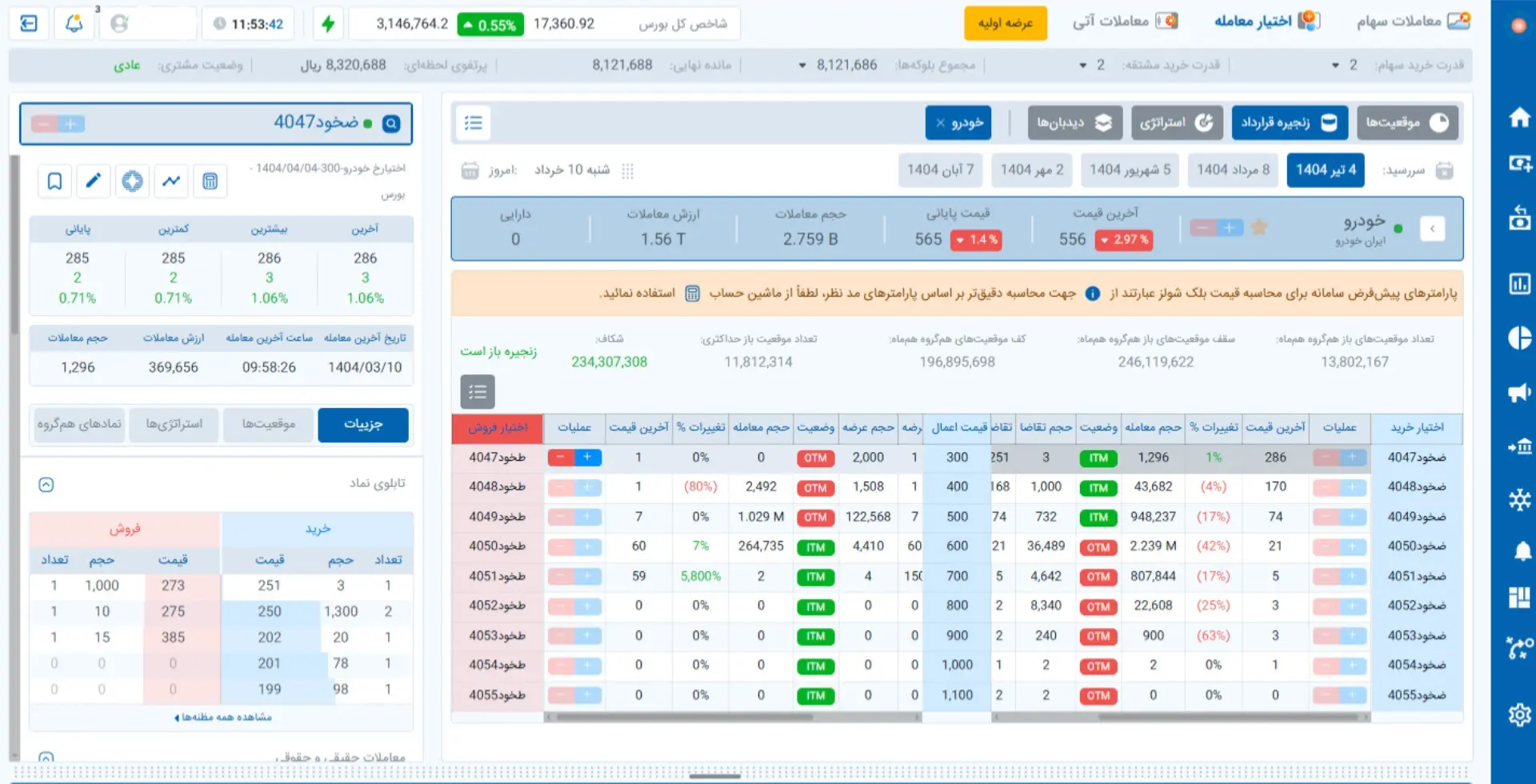Viewport: 1536px width, 784px height.
Task: Switch to موقعیت‌ها tab in detail panel
Action: coord(269,425)
